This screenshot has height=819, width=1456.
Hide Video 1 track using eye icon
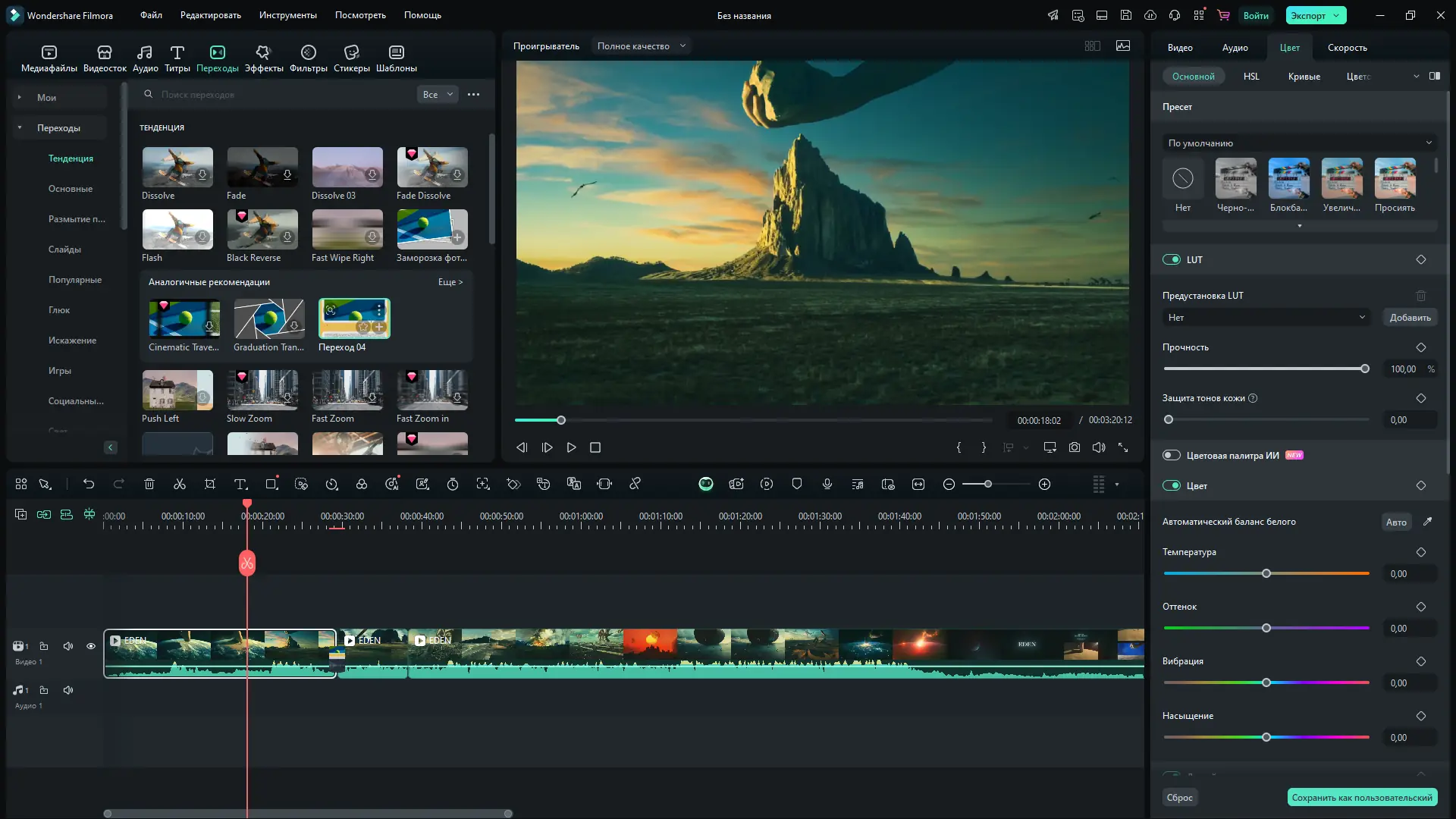(x=91, y=646)
